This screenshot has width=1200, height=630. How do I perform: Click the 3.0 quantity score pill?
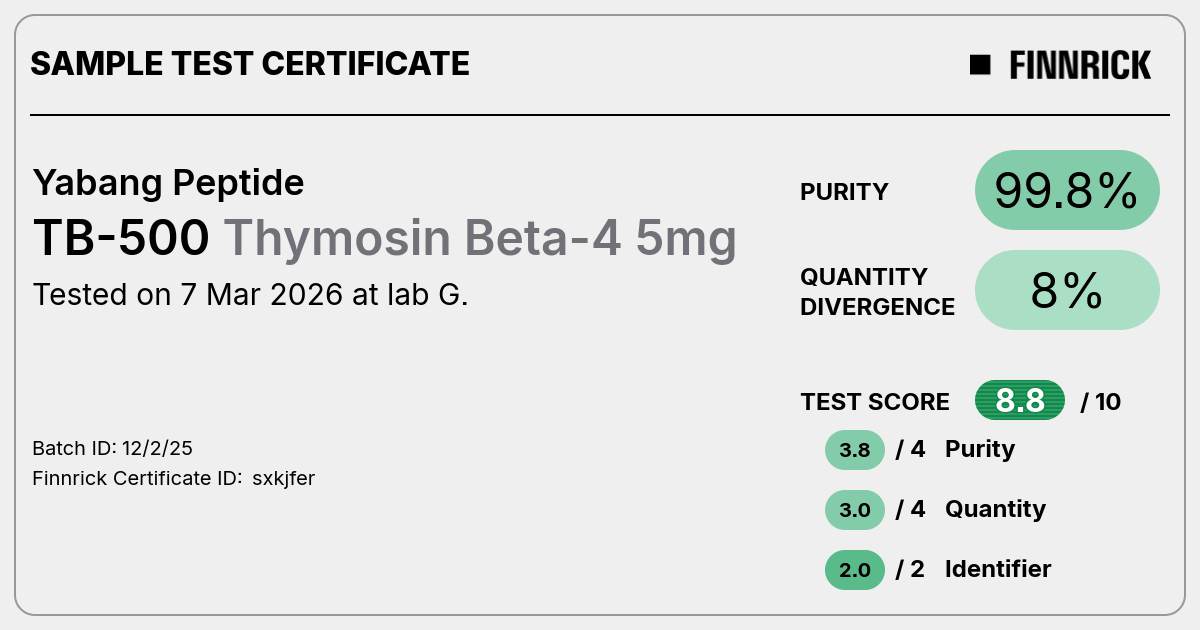(x=855, y=510)
